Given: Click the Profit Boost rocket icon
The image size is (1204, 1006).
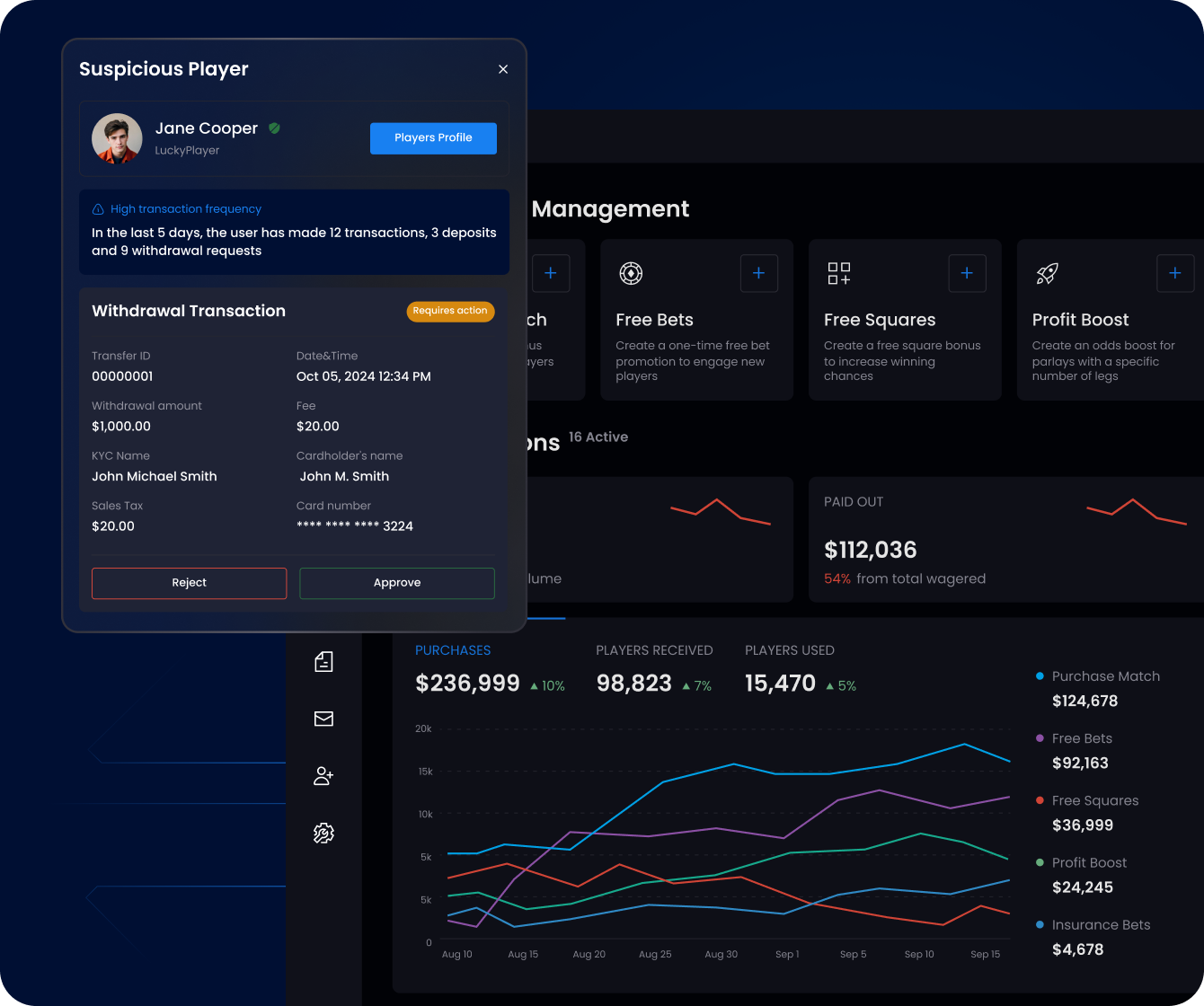Looking at the screenshot, I should tap(1047, 273).
